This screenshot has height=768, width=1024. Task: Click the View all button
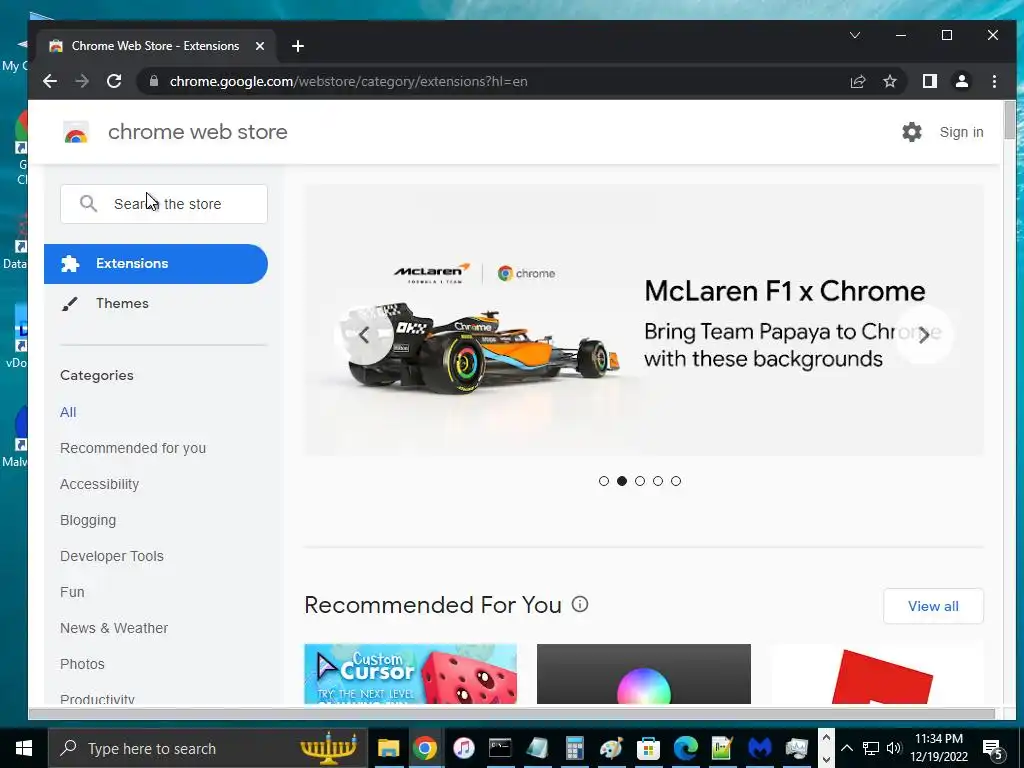pos(933,606)
